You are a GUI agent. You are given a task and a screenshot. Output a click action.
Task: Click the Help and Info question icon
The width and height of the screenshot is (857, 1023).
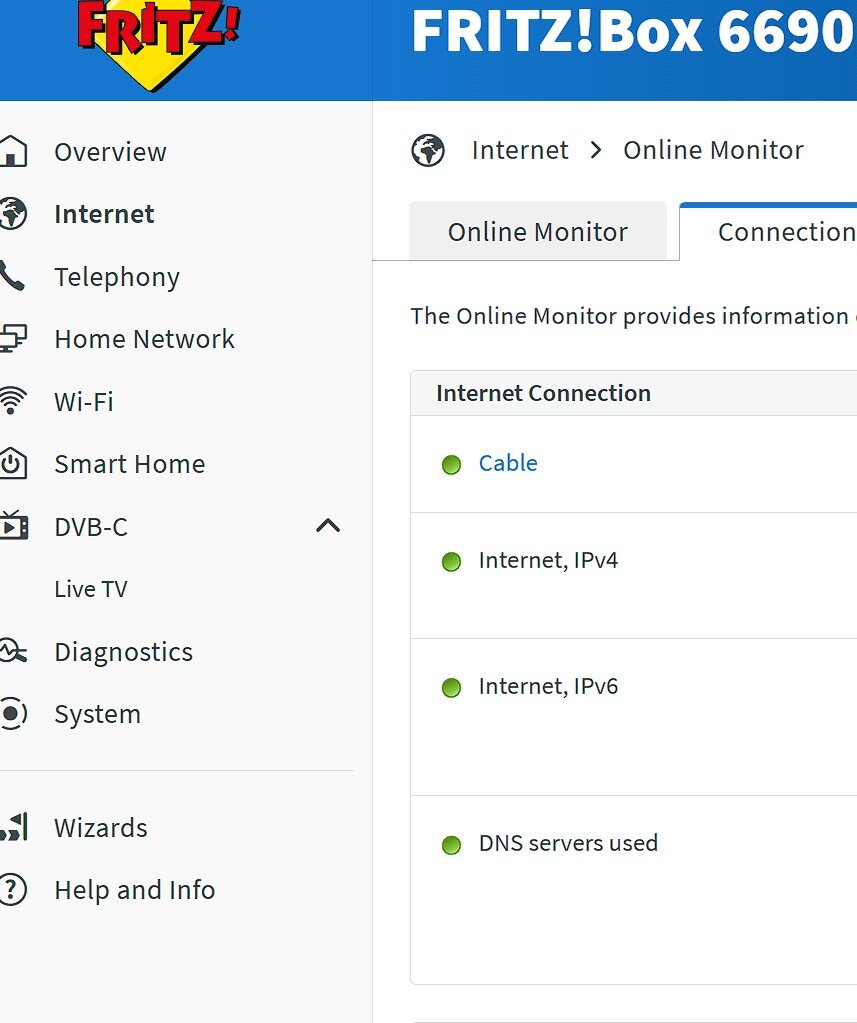coord(12,889)
